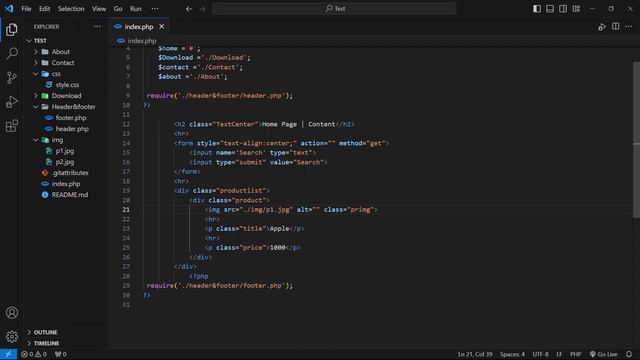Place cursor on line 21 img tag

pos(291,210)
